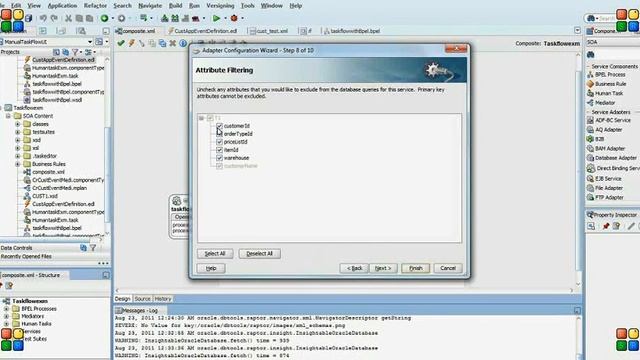The image size is (640, 360).
Task: Click the Database Adapter icon in palette
Action: pyautogui.click(x=590, y=158)
